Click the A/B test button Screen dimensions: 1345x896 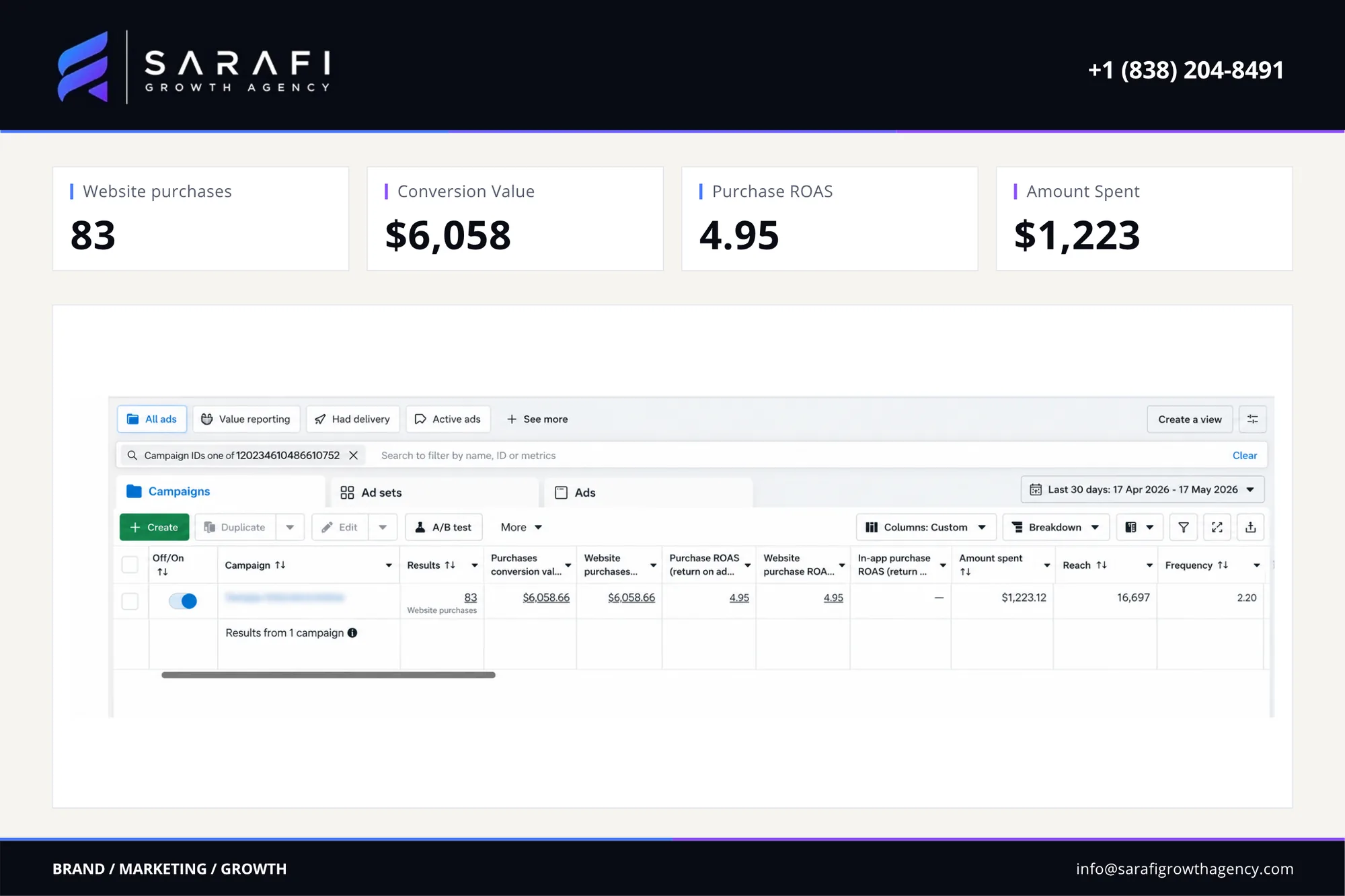coord(444,527)
